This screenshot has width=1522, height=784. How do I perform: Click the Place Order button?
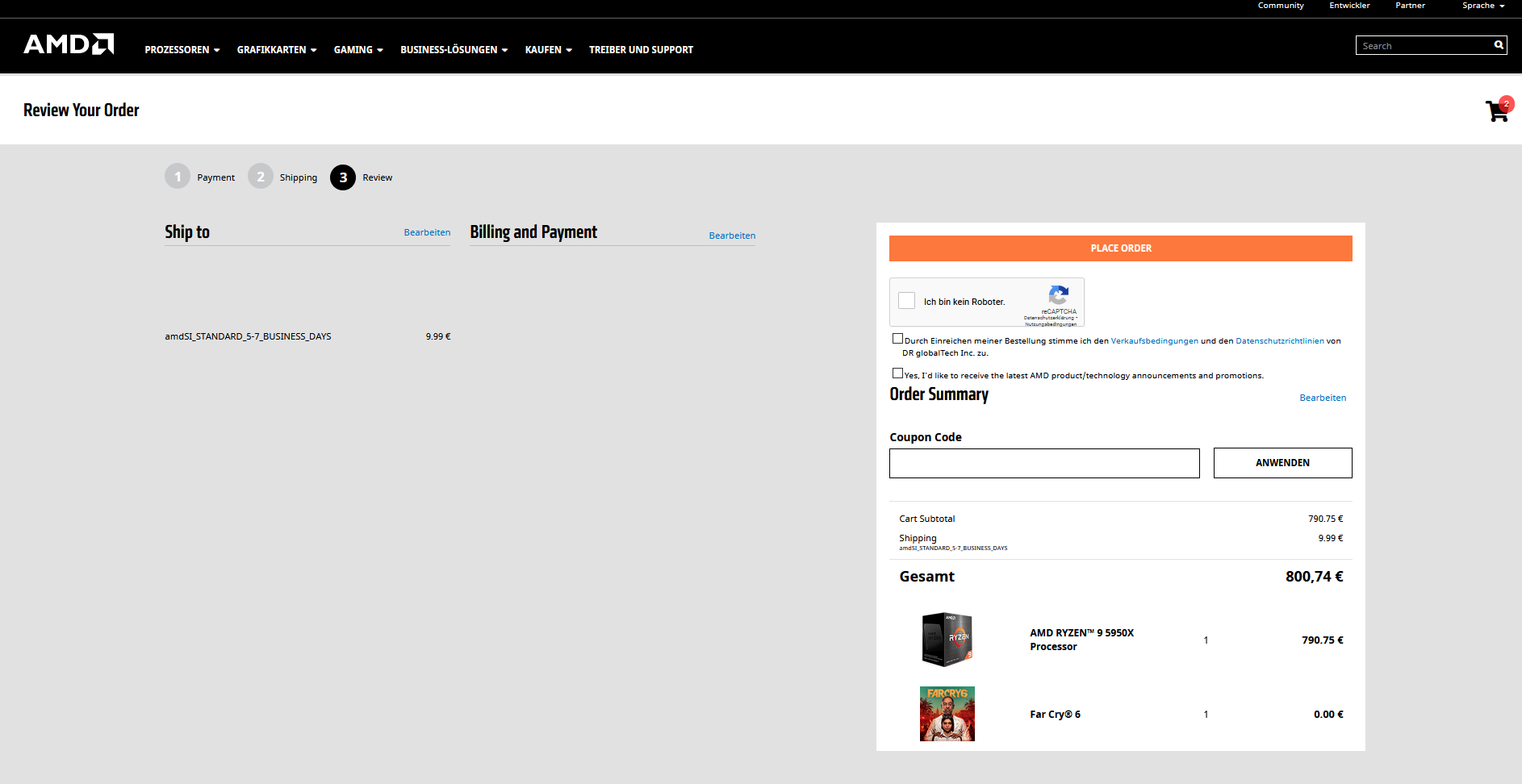(x=1121, y=248)
